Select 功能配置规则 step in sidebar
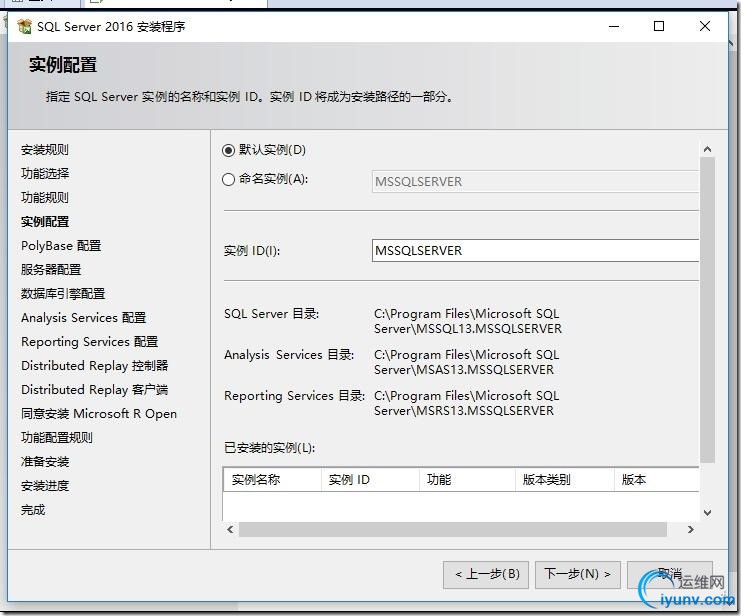741x616 pixels. click(57, 438)
